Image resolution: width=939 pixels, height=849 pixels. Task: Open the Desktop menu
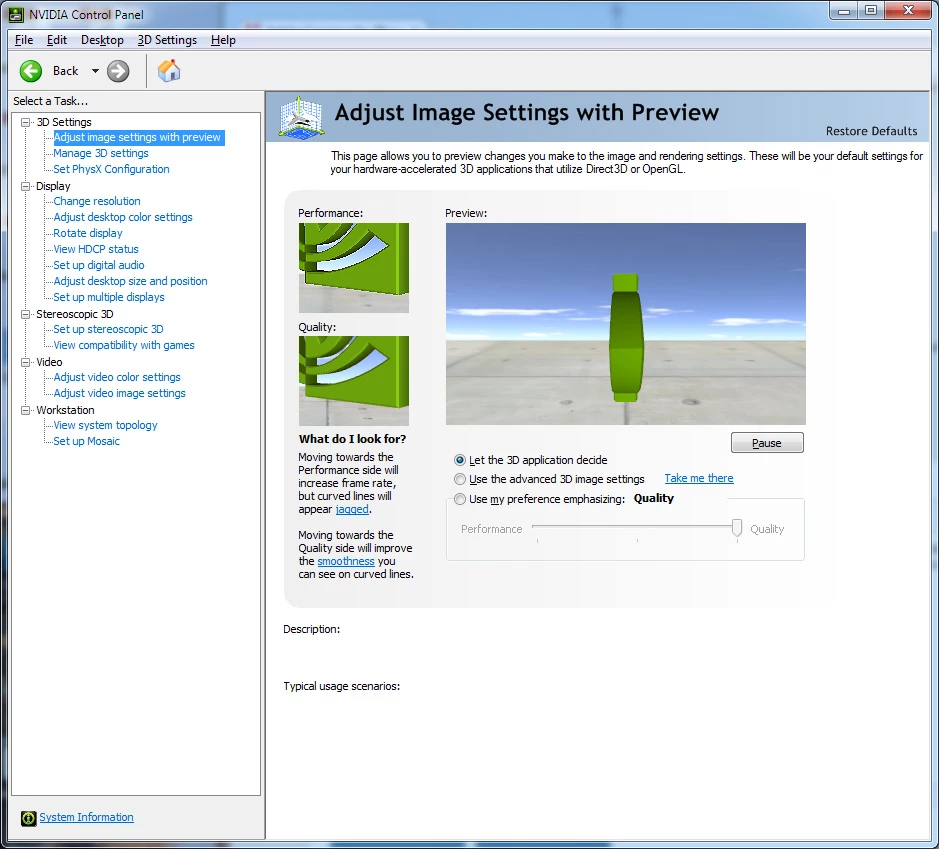[102, 40]
